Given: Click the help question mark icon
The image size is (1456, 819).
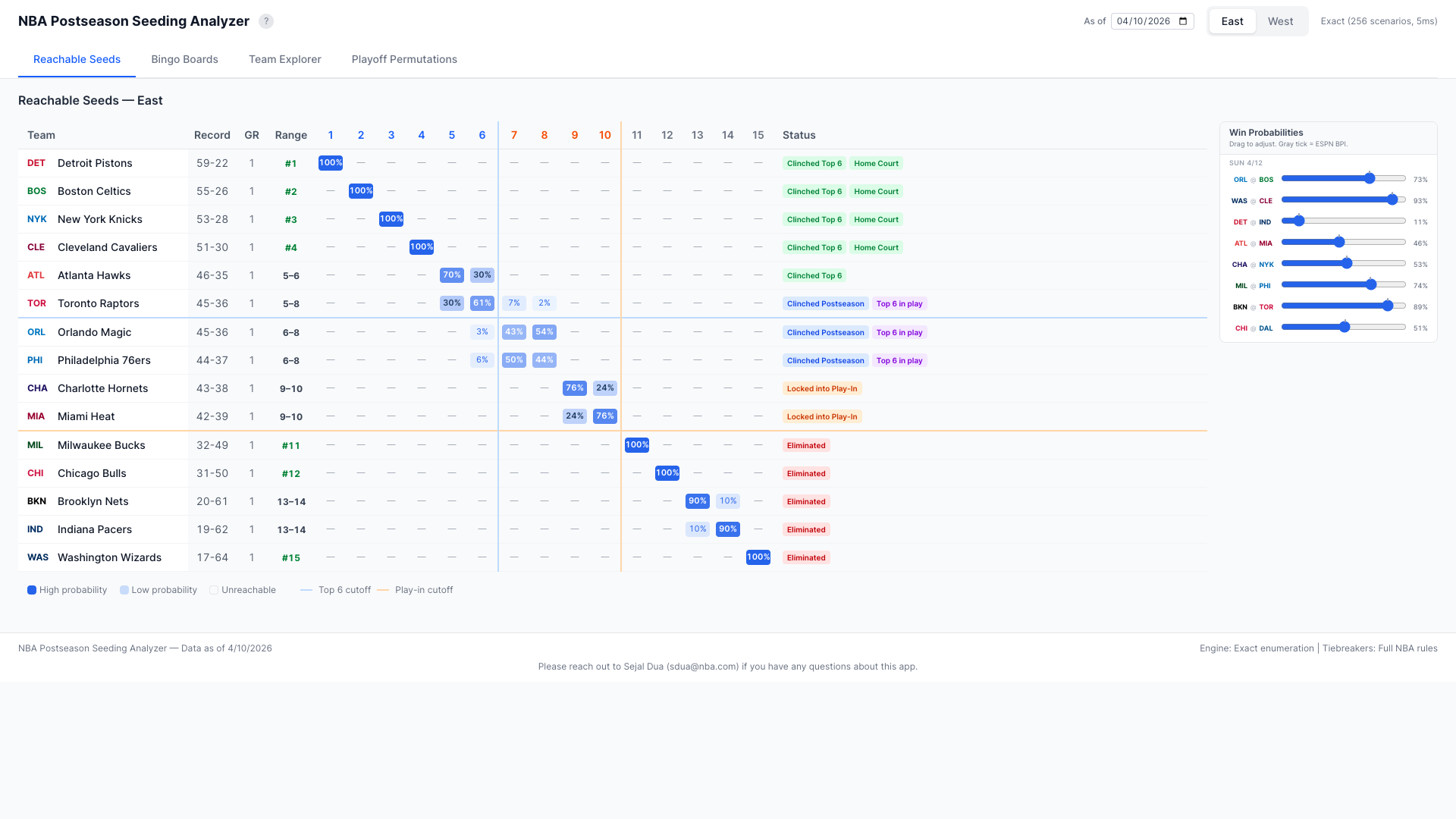Looking at the screenshot, I should [x=266, y=21].
